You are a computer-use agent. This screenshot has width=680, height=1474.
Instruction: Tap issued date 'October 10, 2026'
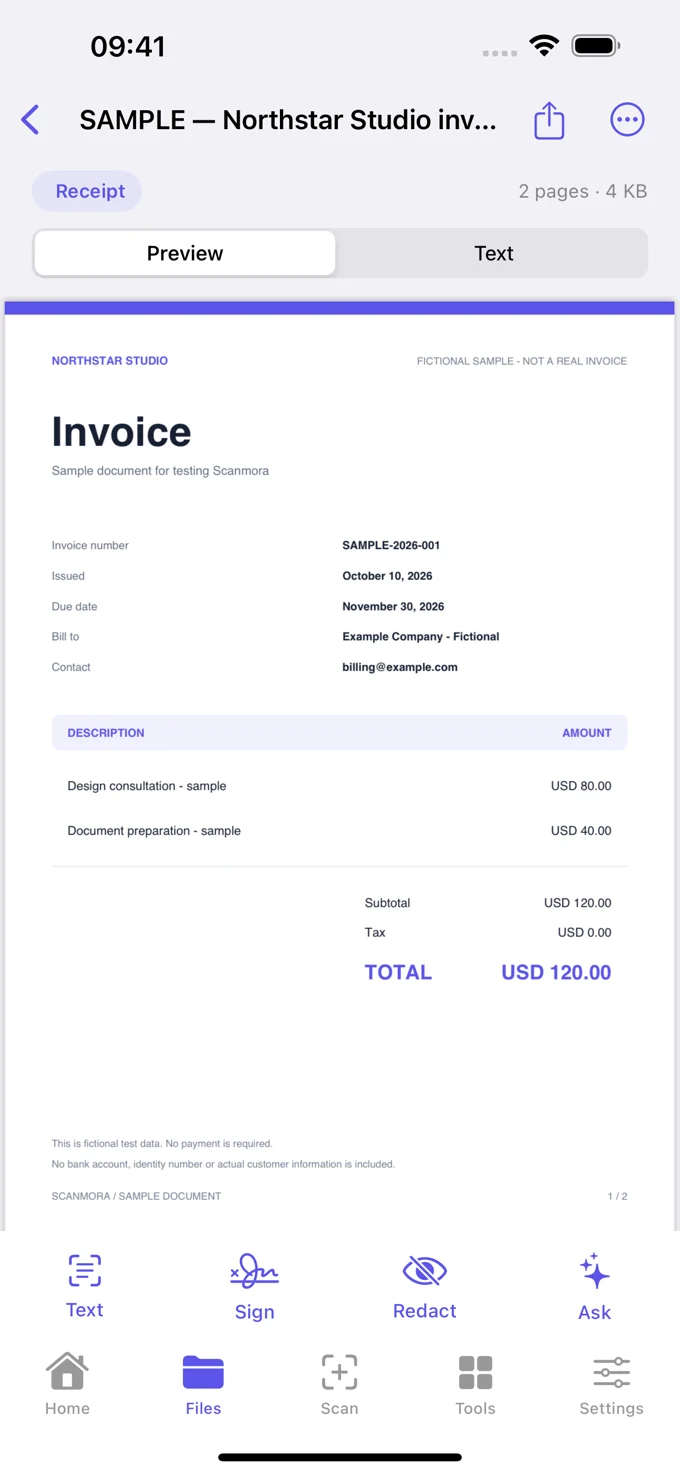click(387, 576)
